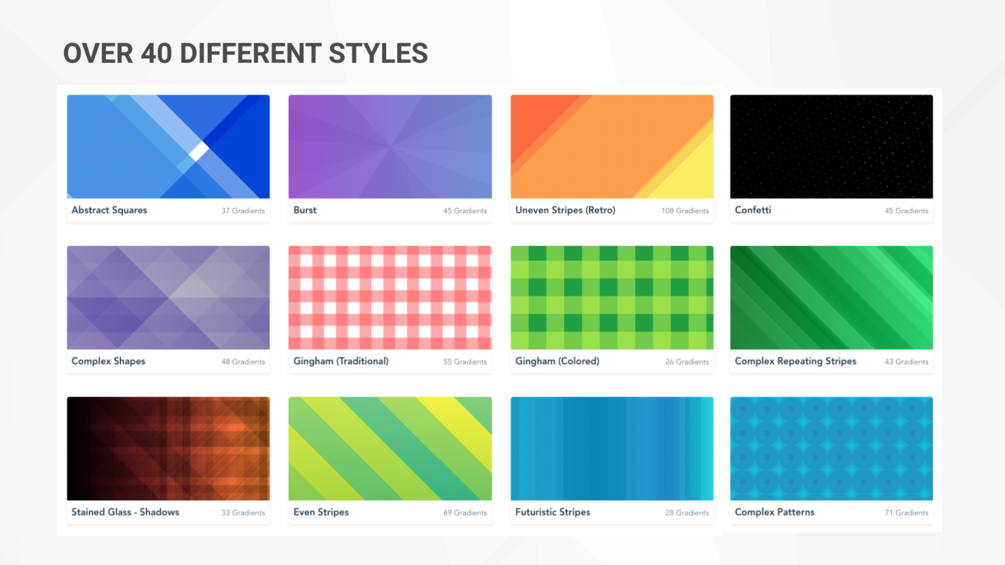Open the black Confetti style thumbnail
Viewport: 1005px width, 565px height.
(x=831, y=147)
